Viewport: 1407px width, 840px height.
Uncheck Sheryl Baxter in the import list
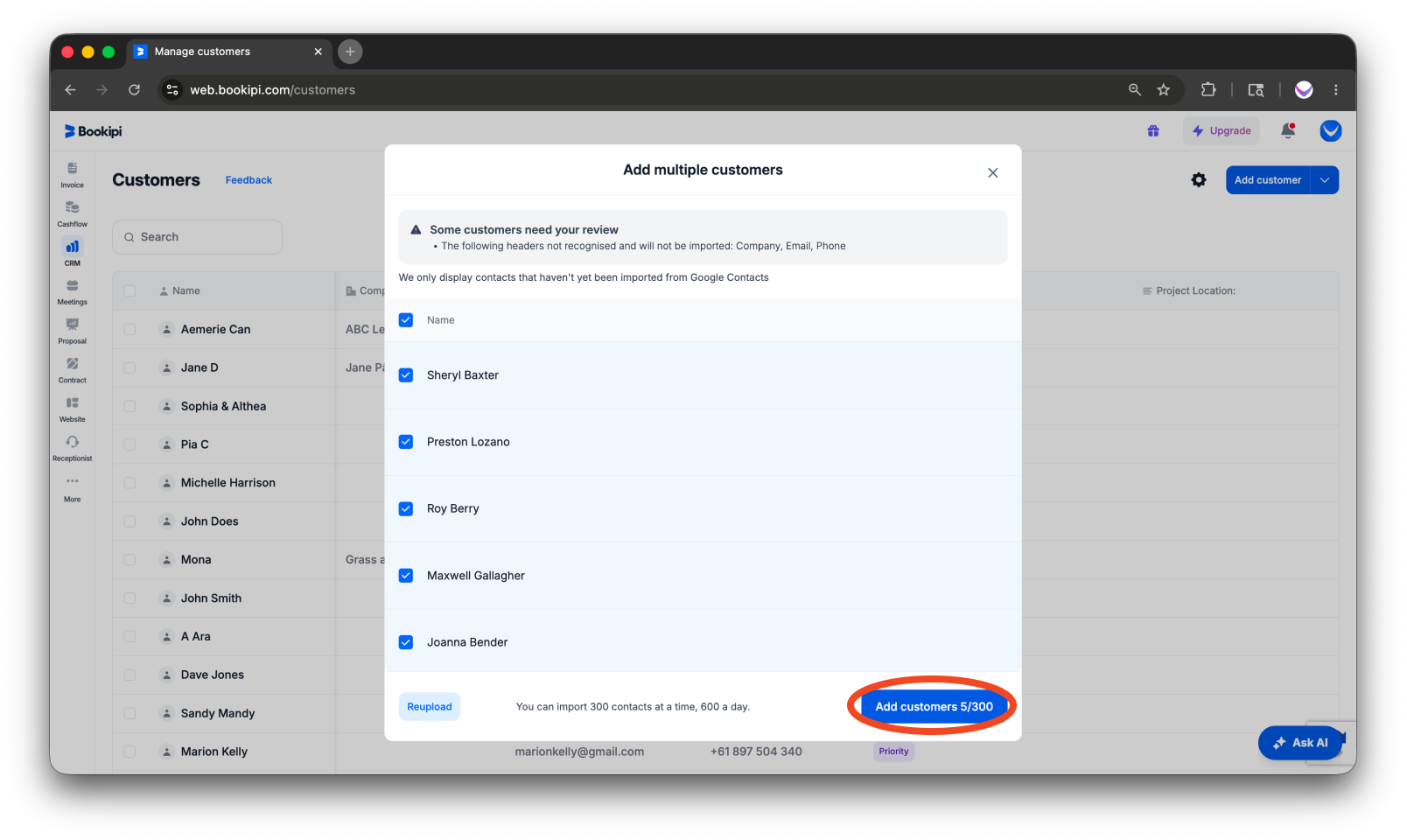pos(406,375)
